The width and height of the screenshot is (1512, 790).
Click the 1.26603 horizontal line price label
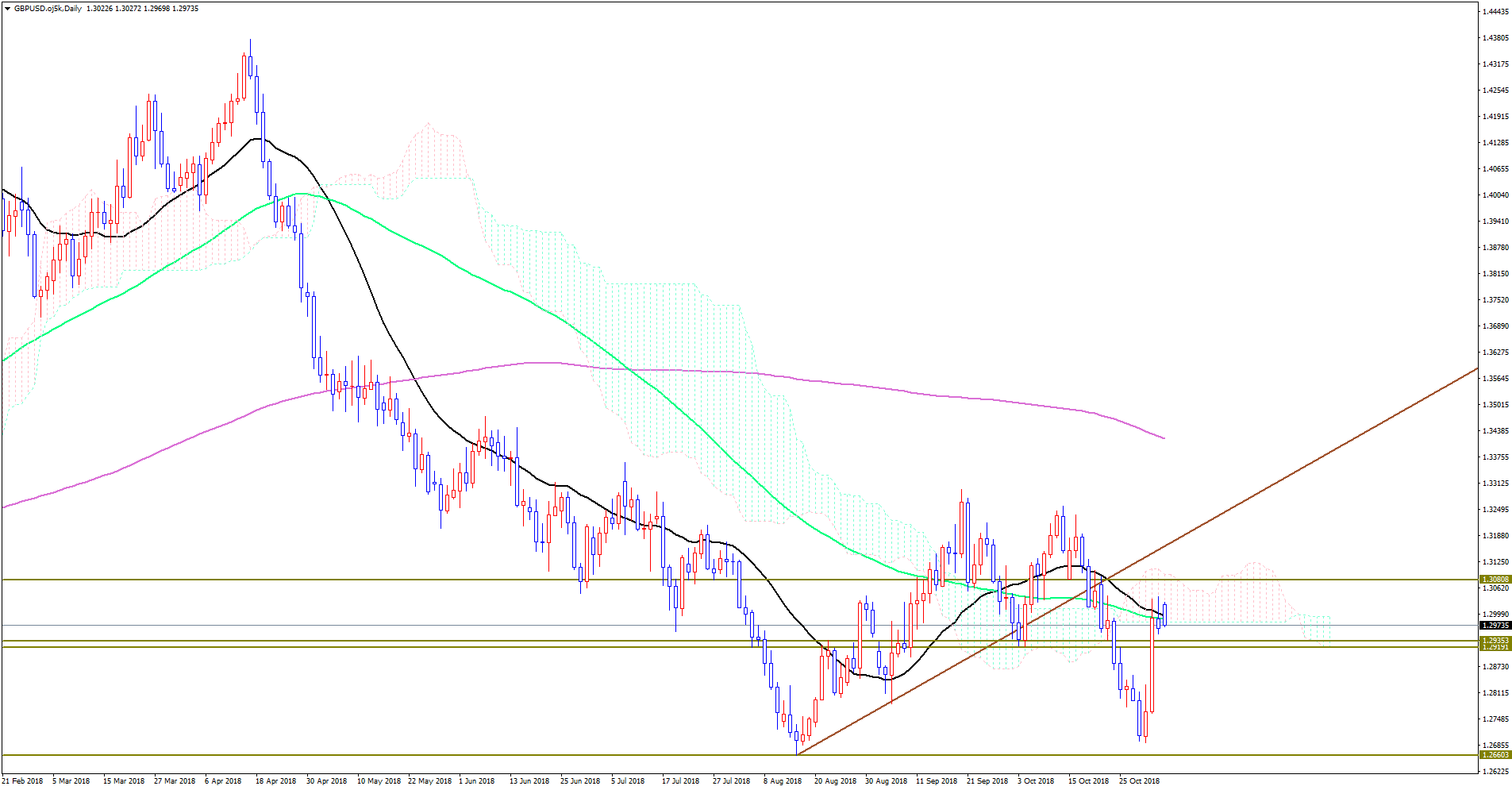[1495, 755]
